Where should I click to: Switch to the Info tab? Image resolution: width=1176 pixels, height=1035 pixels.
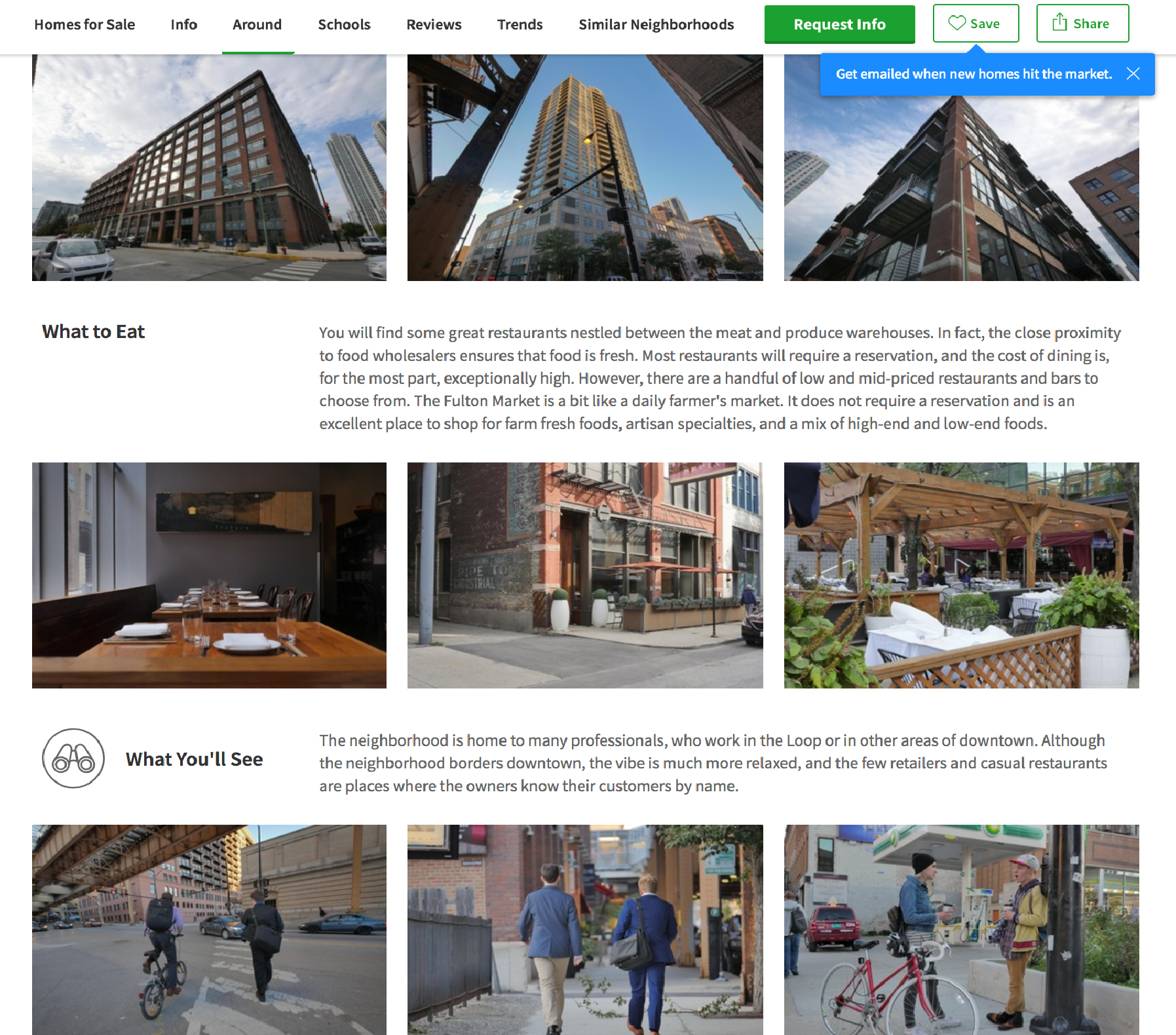coord(184,24)
